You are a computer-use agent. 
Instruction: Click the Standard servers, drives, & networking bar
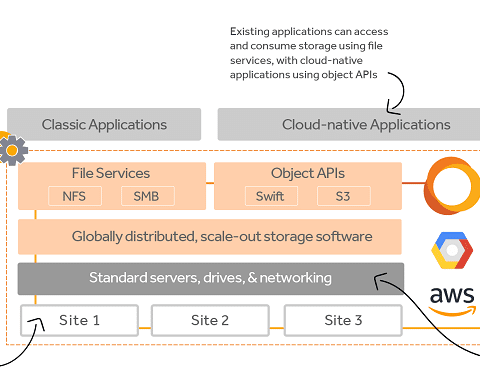[211, 279]
